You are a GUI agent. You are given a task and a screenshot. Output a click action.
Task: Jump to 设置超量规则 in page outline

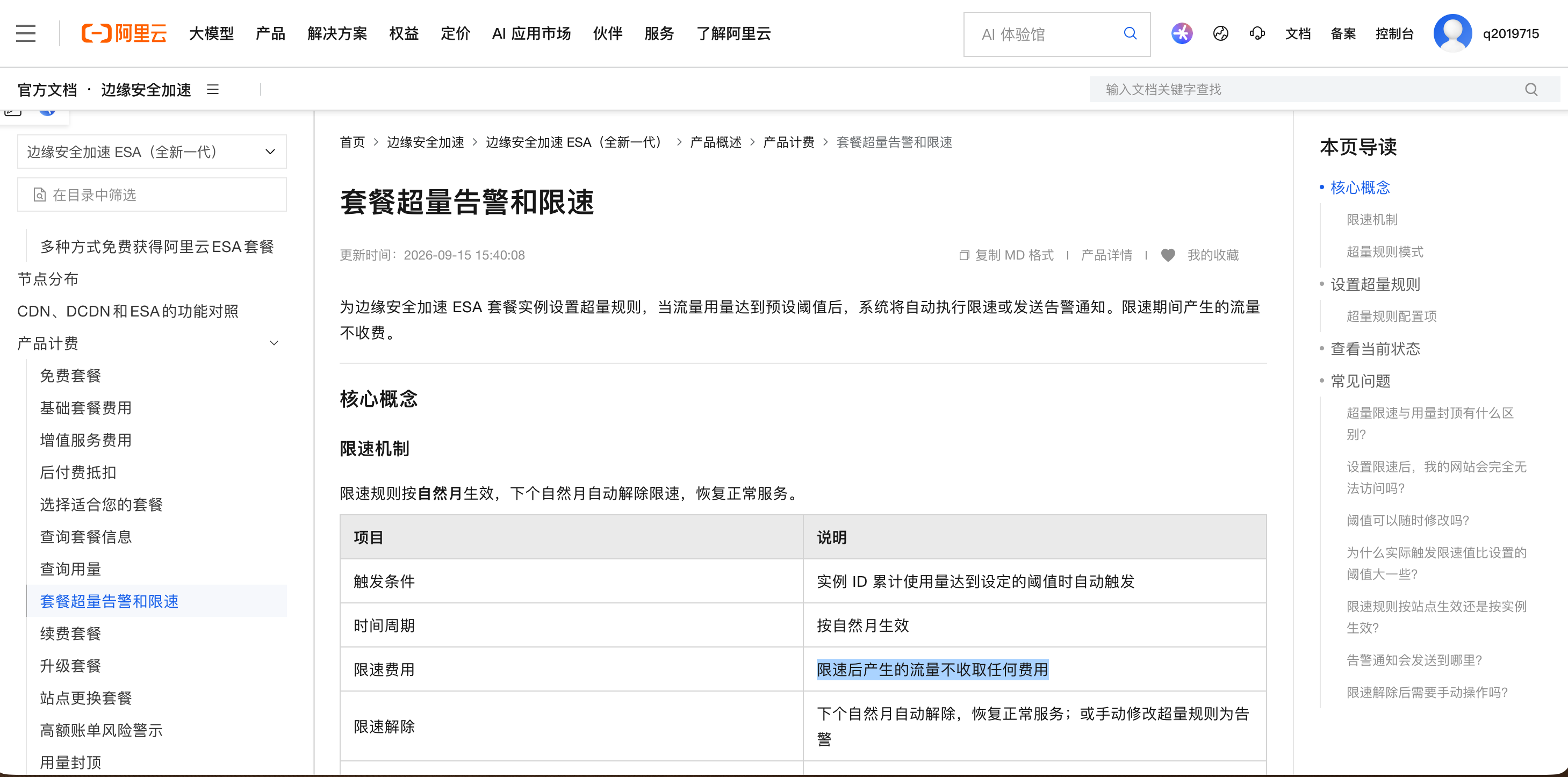1375,284
